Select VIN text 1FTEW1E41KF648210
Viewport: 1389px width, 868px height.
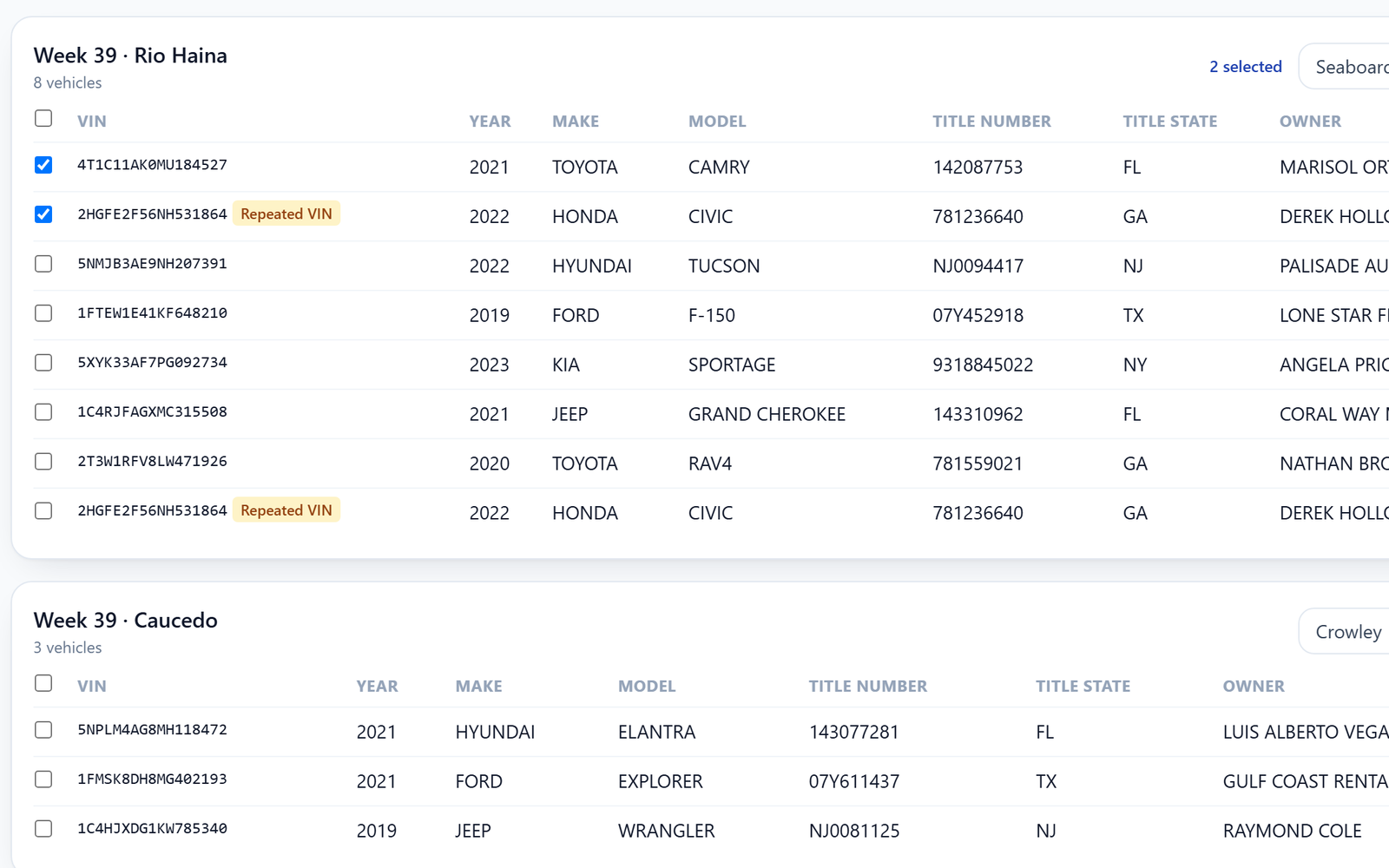pos(152,313)
